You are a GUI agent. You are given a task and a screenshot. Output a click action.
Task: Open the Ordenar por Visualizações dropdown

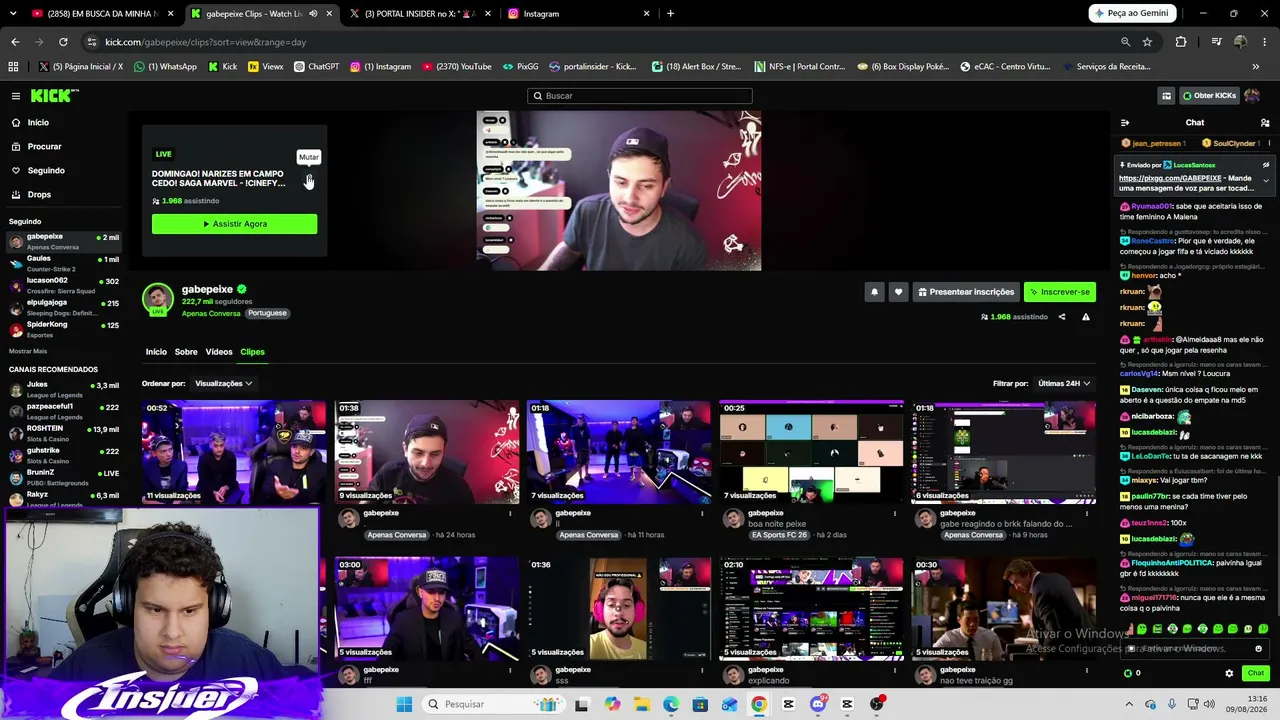tap(223, 383)
